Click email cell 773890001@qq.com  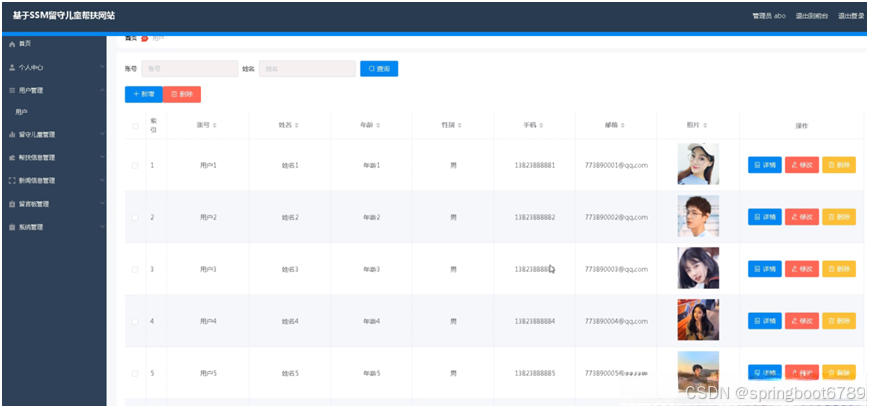pyautogui.click(x=616, y=165)
